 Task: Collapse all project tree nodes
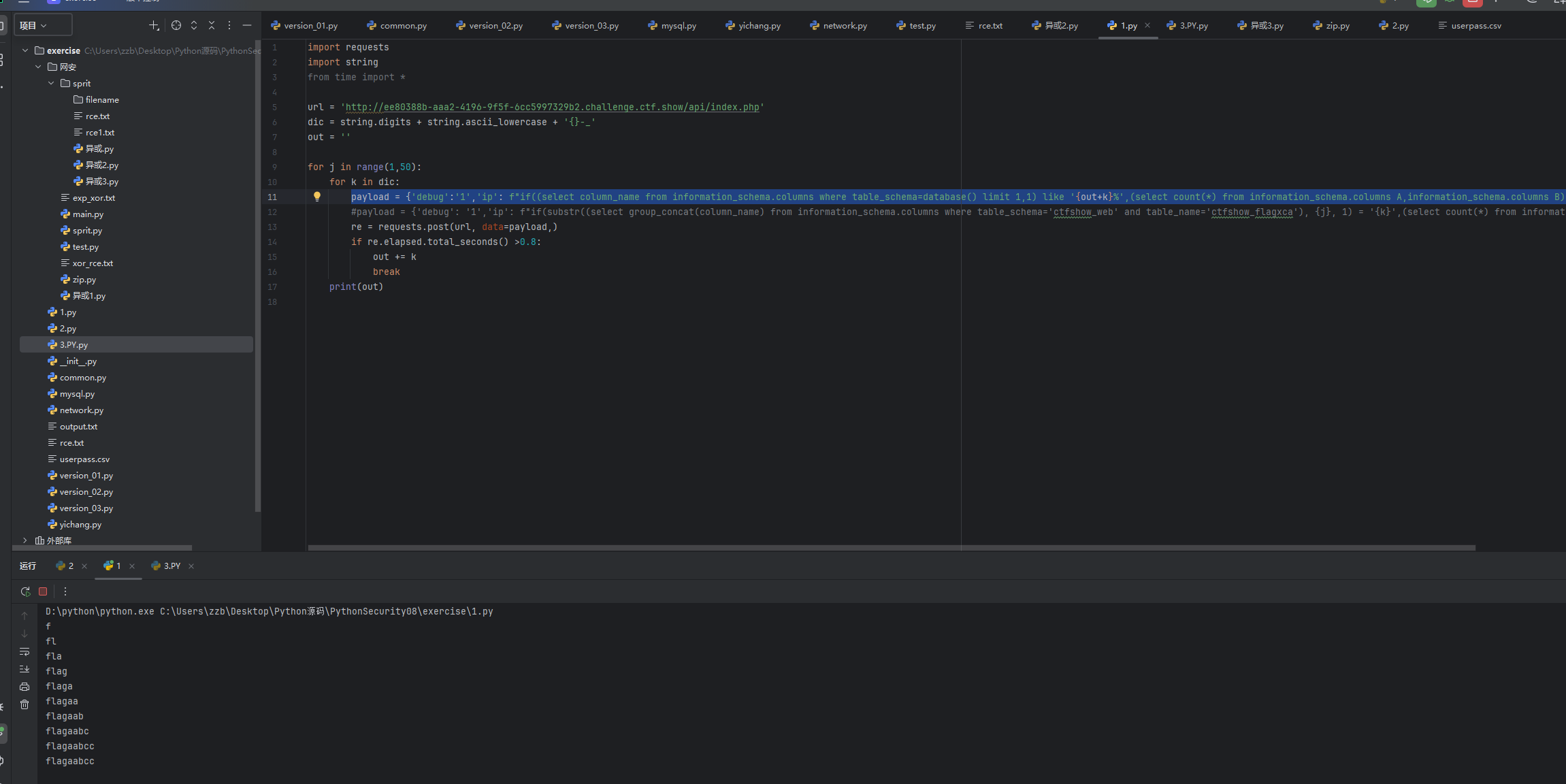click(x=212, y=25)
